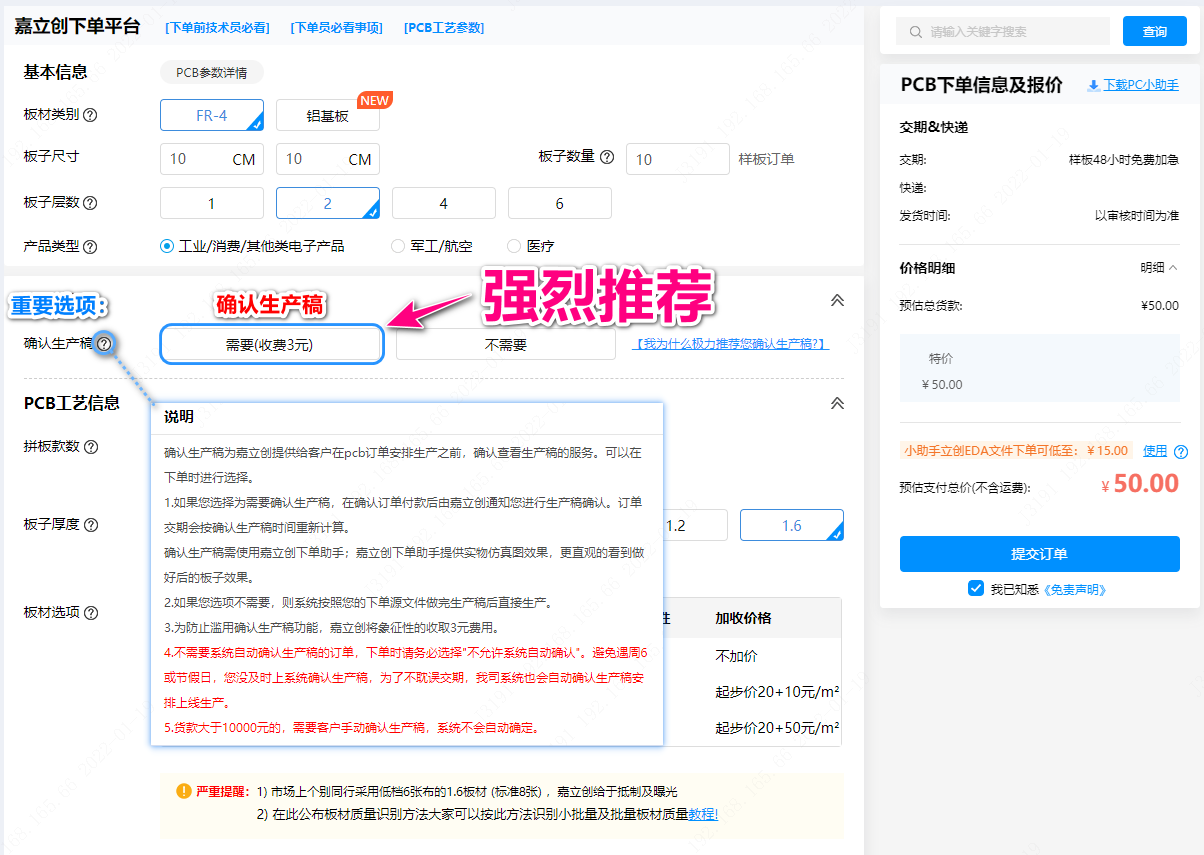The height and width of the screenshot is (855, 1204).
Task: Set board layers to 1
Action: coord(212,203)
